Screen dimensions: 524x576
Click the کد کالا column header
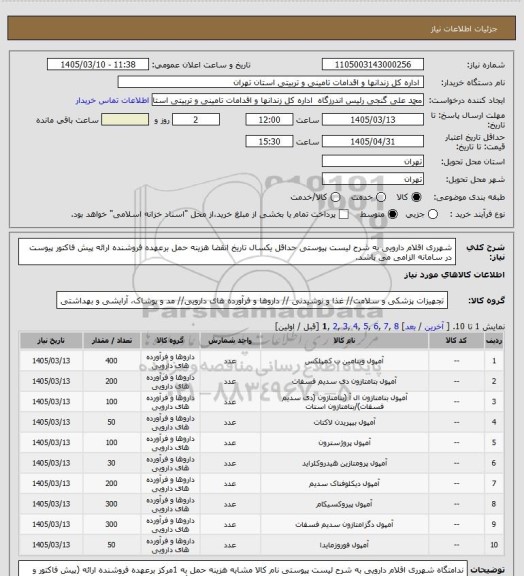(x=456, y=341)
